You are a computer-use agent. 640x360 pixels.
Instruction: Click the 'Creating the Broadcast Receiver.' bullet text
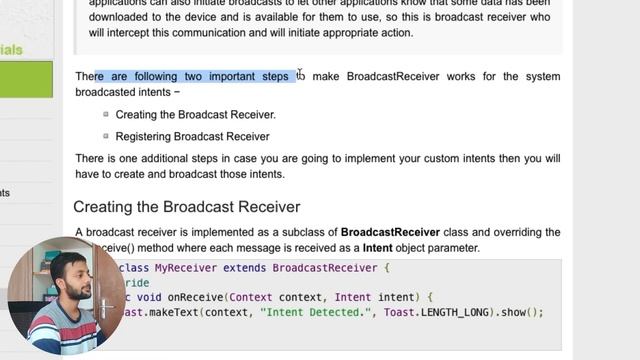[196, 115]
